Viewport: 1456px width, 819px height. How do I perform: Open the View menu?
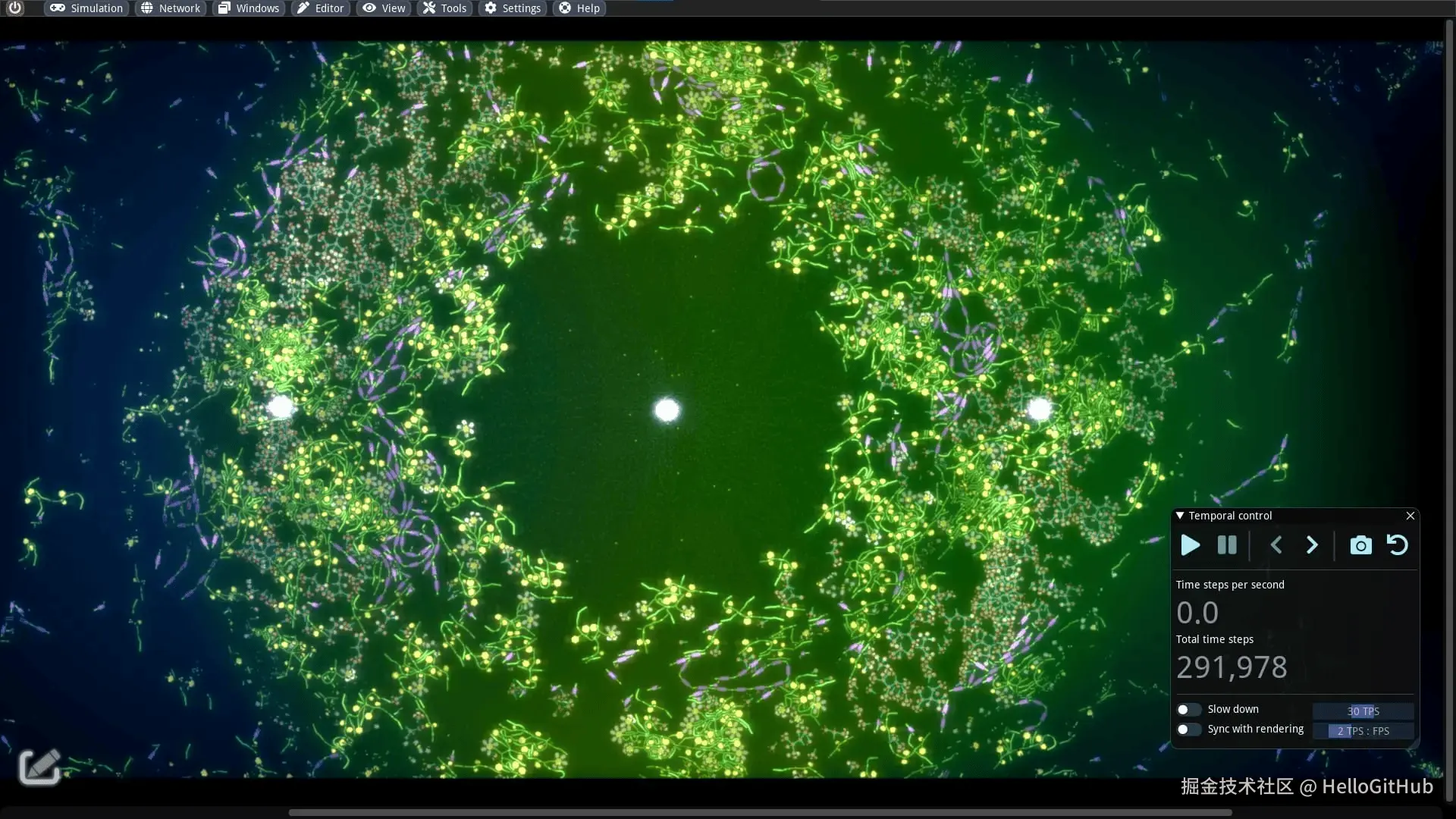(x=384, y=8)
